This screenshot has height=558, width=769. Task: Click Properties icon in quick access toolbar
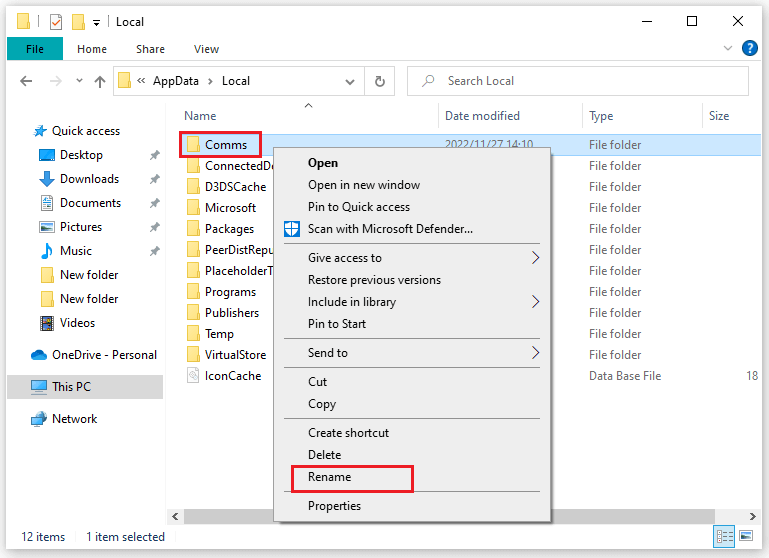56,22
